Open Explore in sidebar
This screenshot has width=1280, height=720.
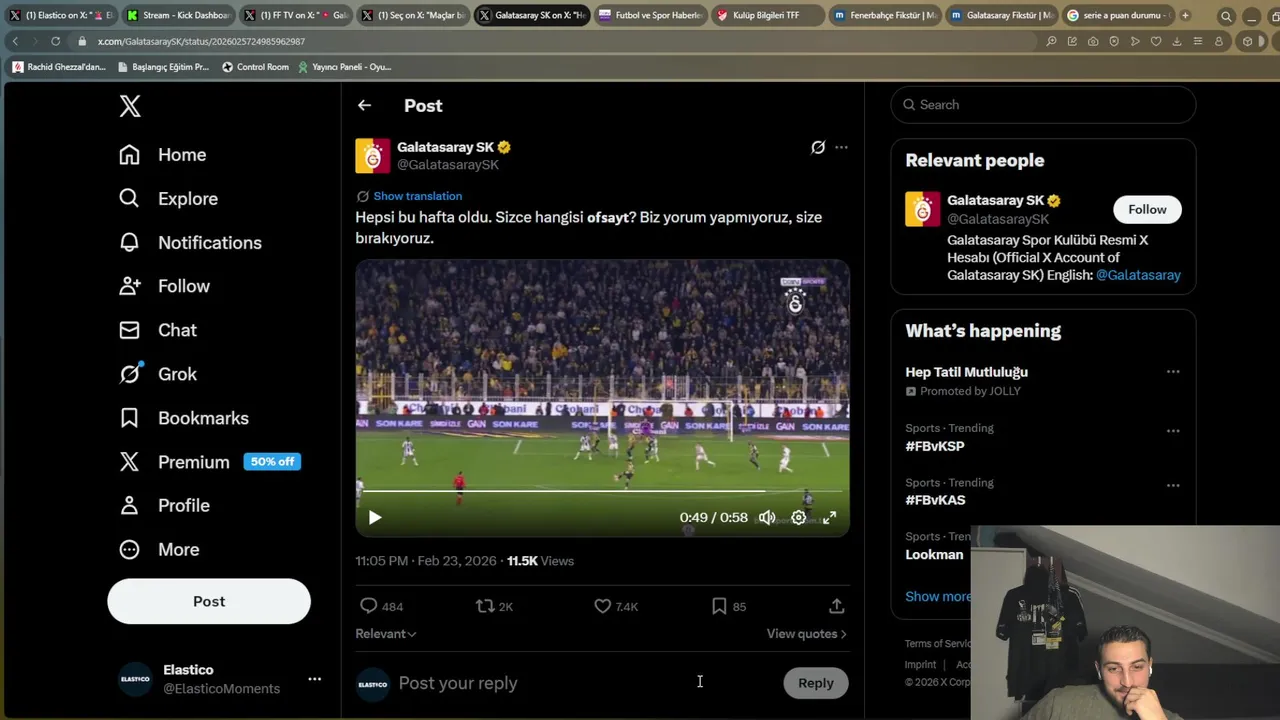tap(168, 199)
